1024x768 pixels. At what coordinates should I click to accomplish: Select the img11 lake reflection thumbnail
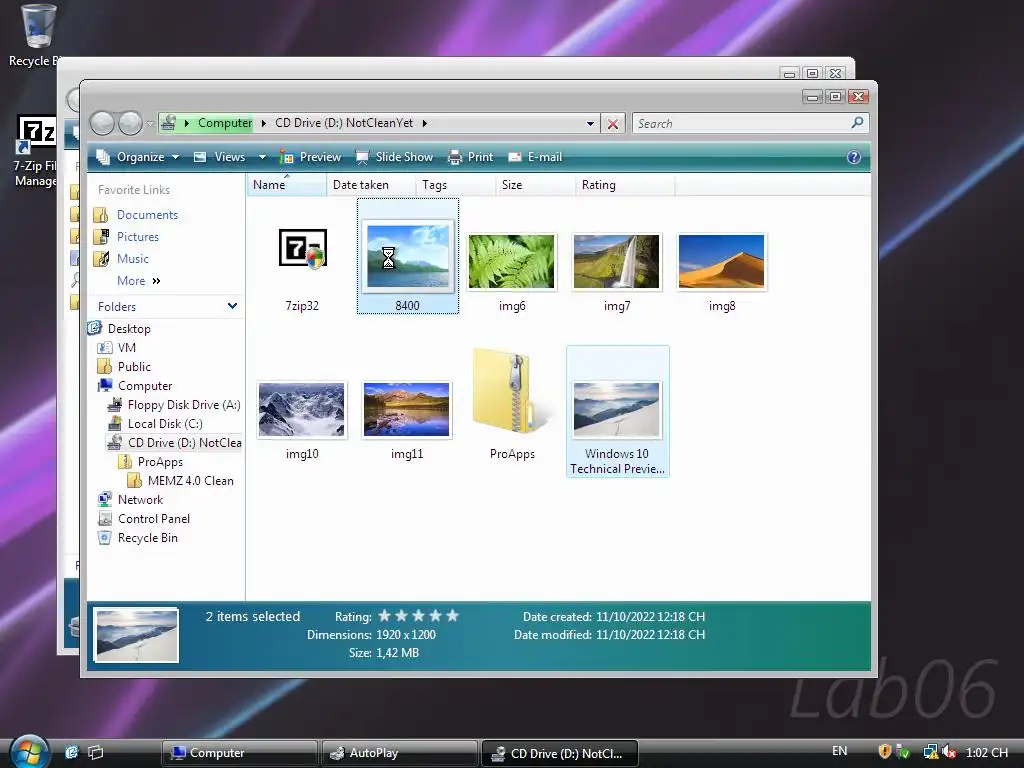point(407,409)
